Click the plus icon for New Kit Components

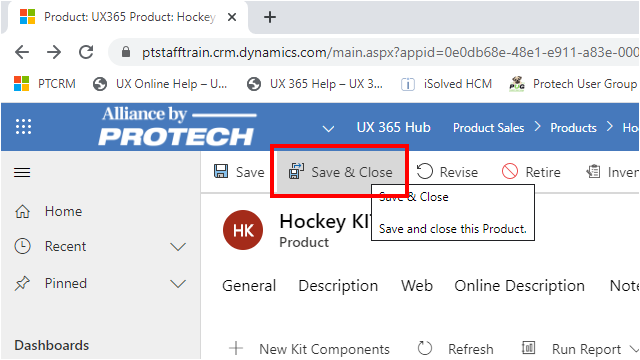236,349
